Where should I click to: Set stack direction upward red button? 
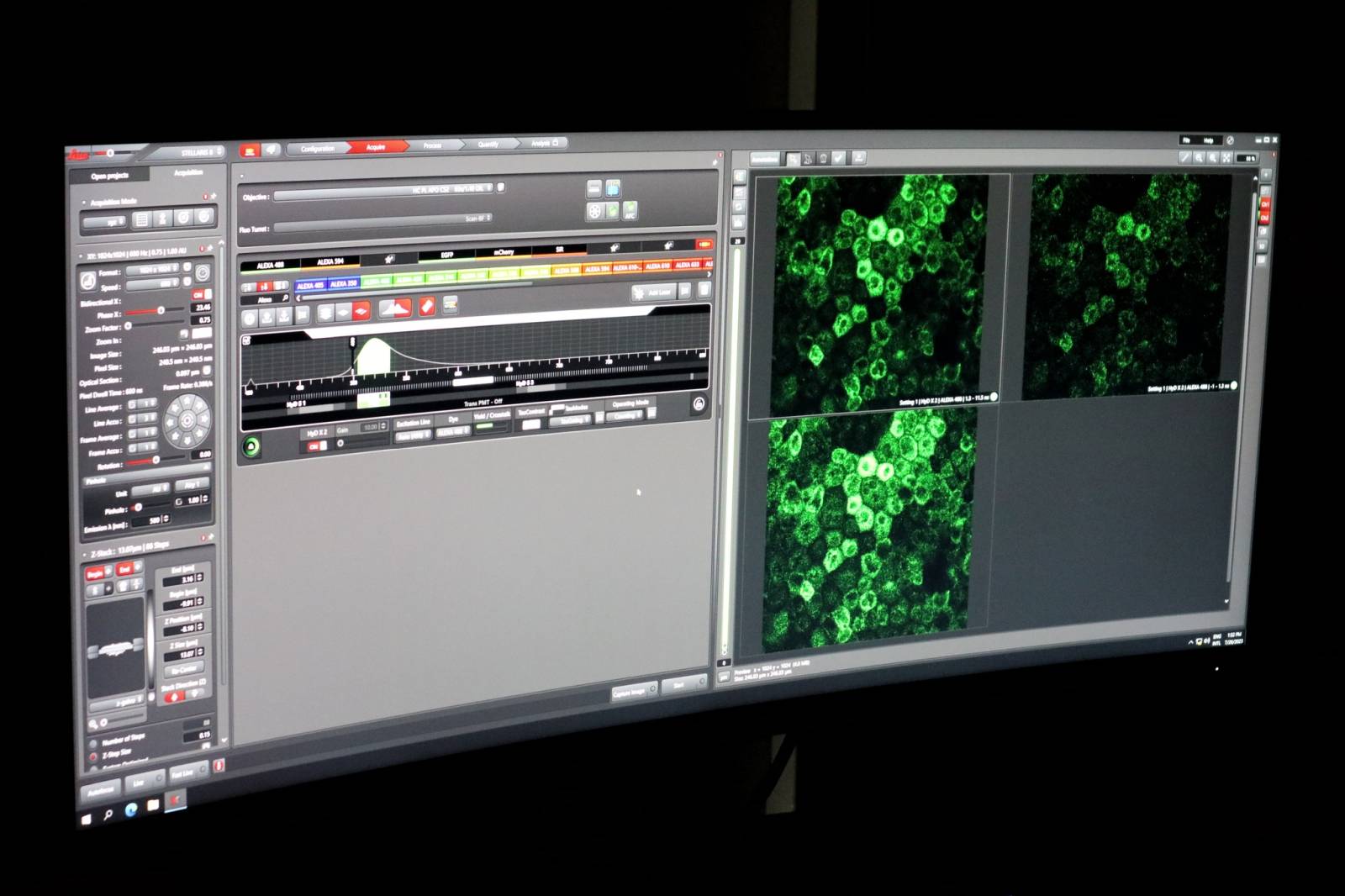pos(175,696)
